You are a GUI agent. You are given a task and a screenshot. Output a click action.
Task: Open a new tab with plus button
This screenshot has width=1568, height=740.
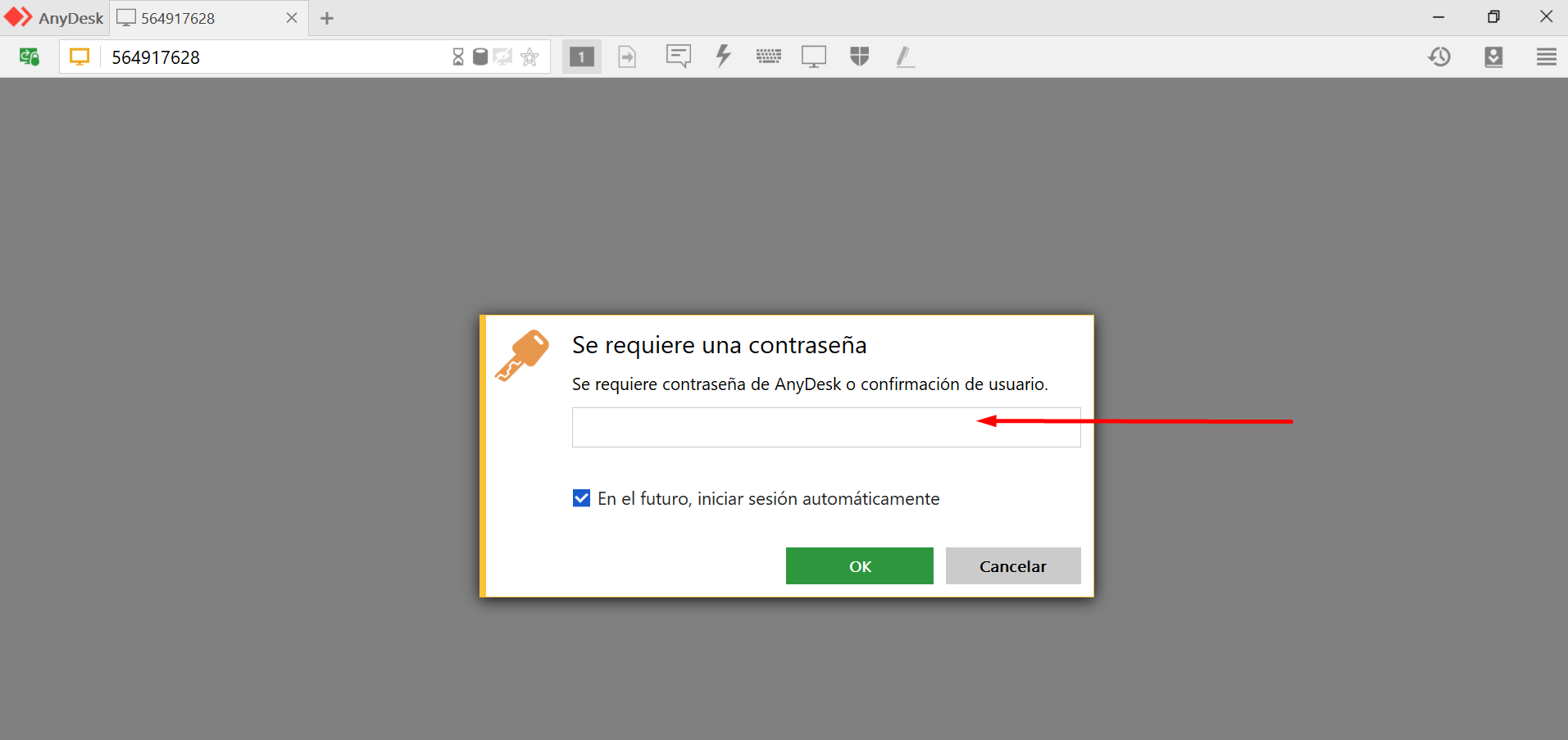[x=327, y=18]
